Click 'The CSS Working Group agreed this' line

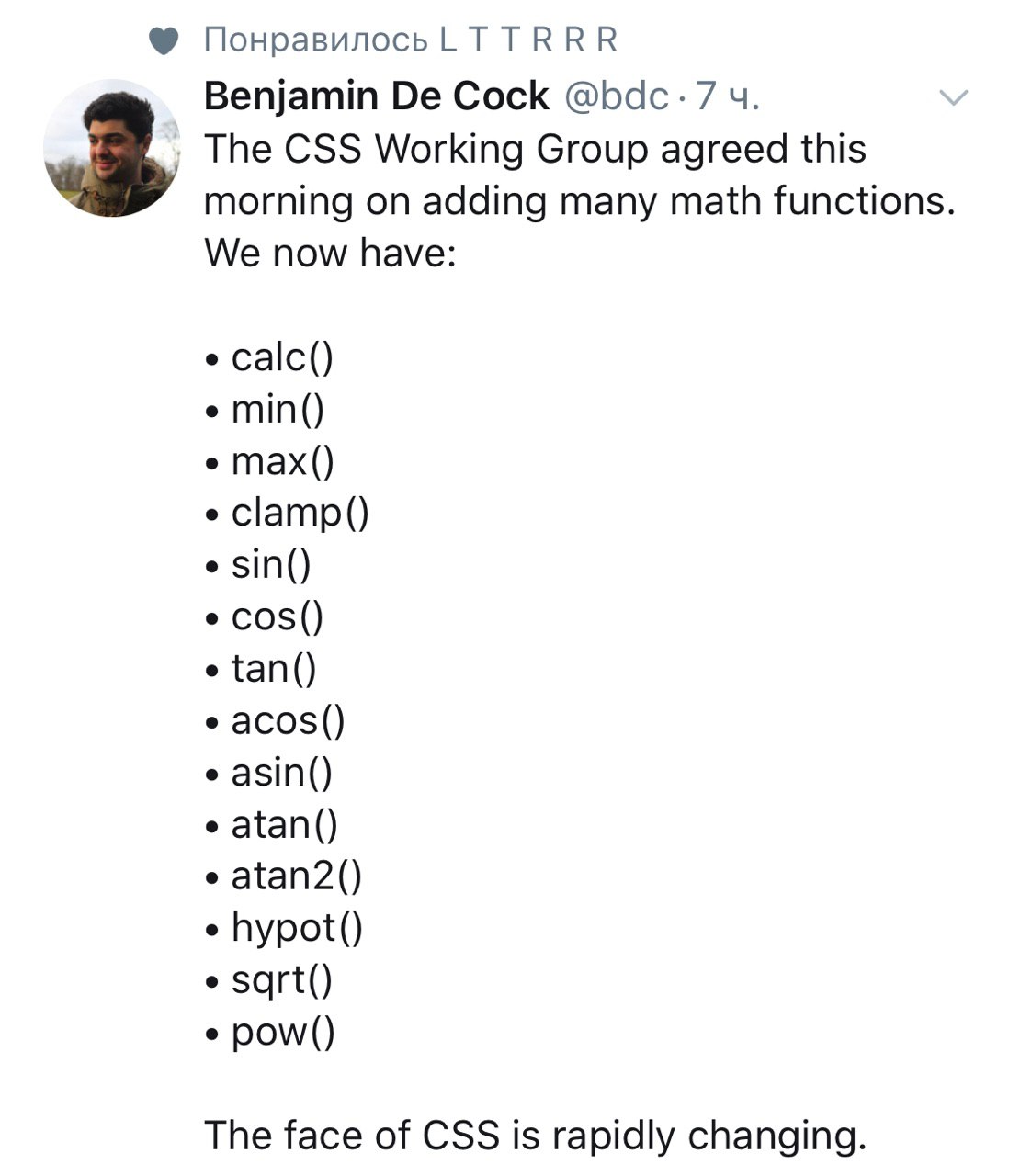[535, 149]
